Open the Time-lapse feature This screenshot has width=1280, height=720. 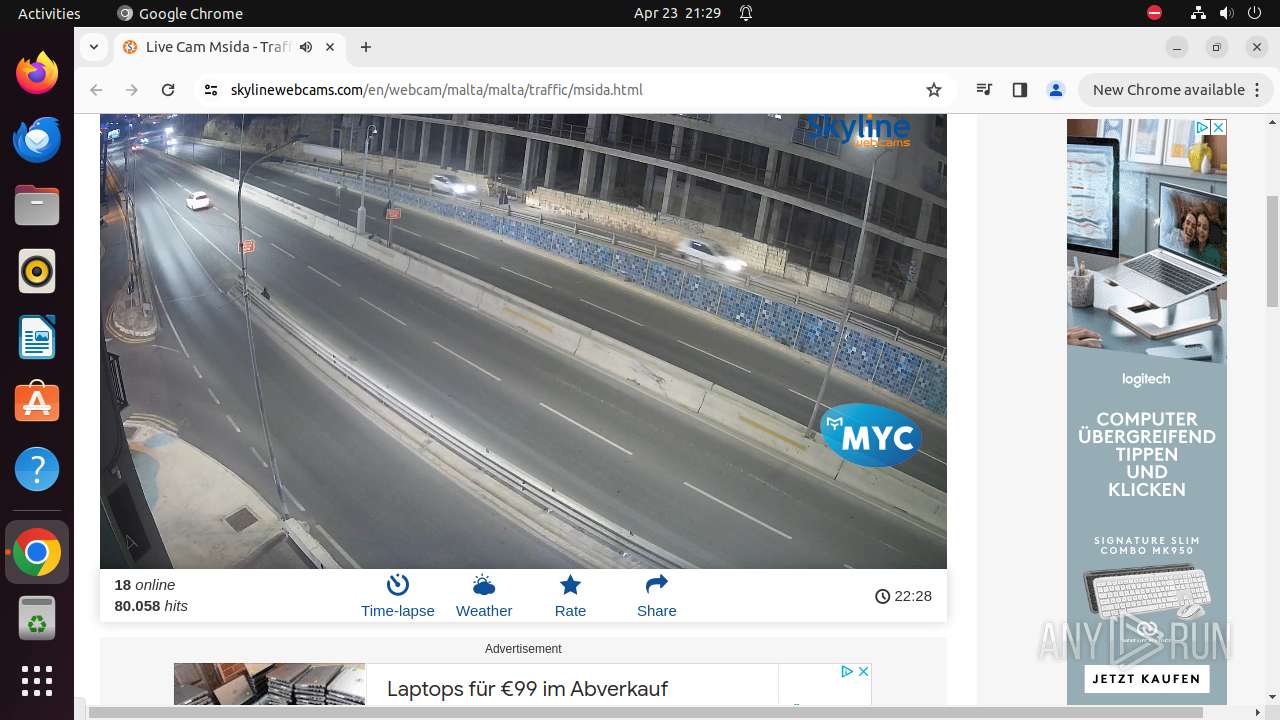pyautogui.click(x=398, y=596)
